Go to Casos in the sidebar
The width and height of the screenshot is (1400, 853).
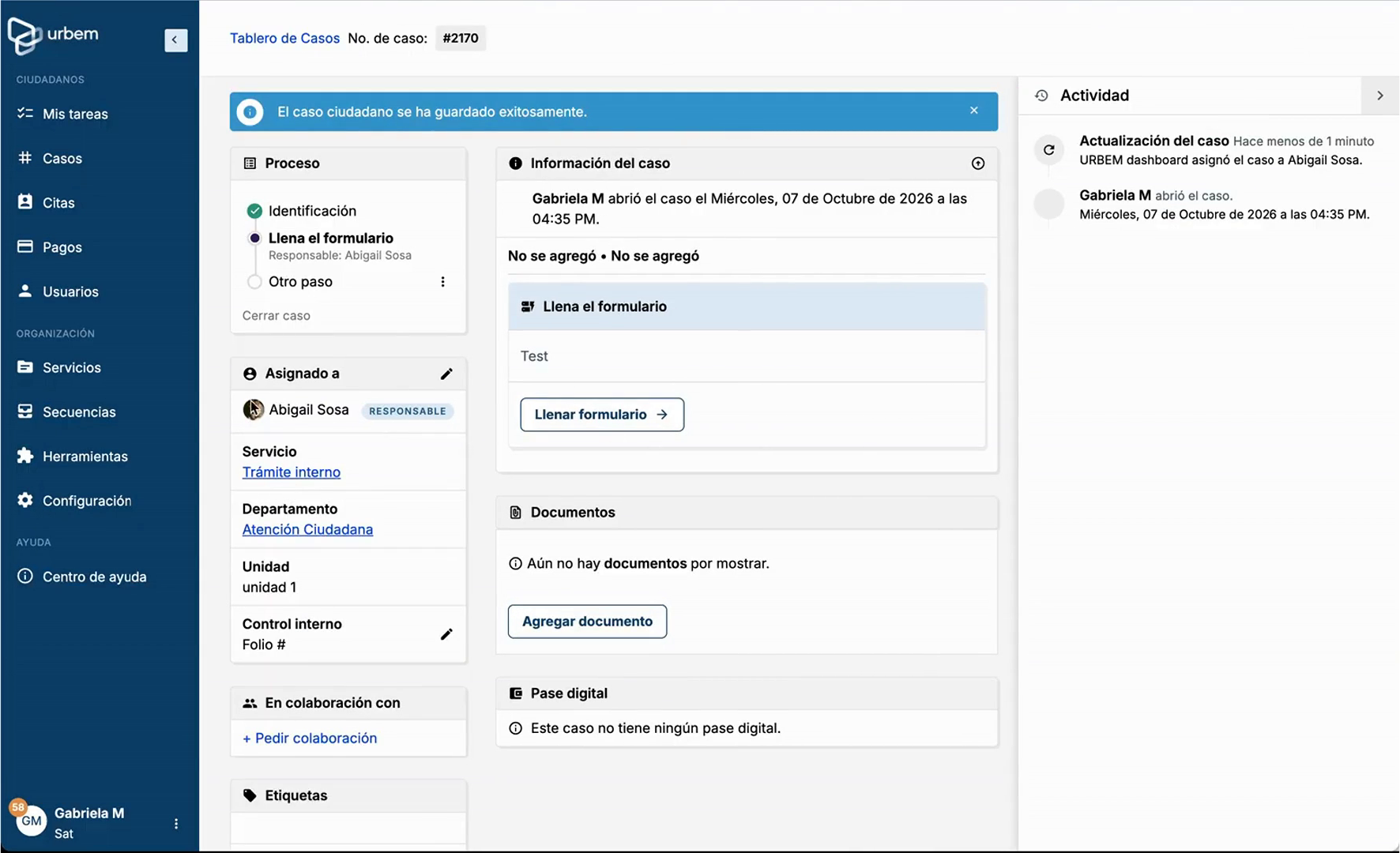point(62,158)
